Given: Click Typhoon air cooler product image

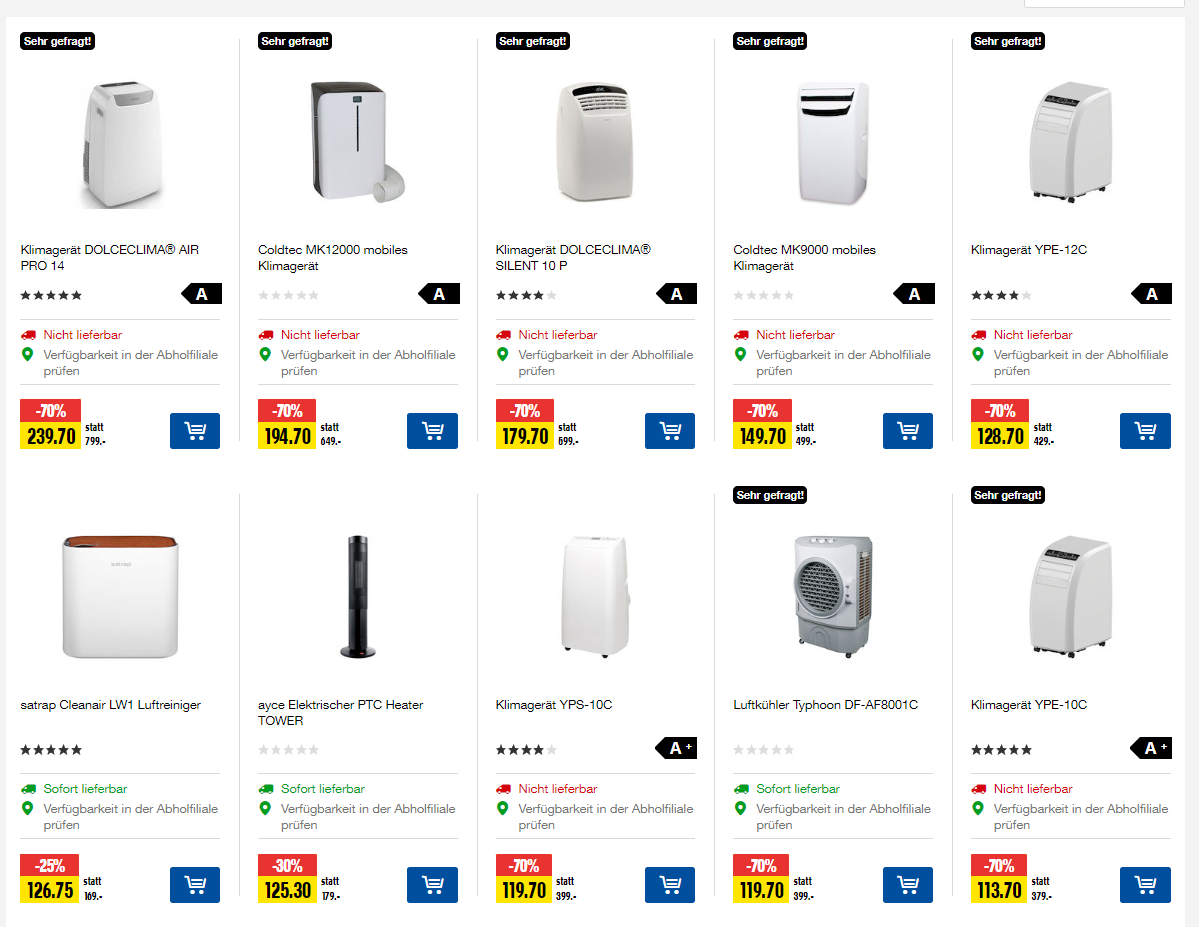Looking at the screenshot, I should pyautogui.click(x=832, y=597).
